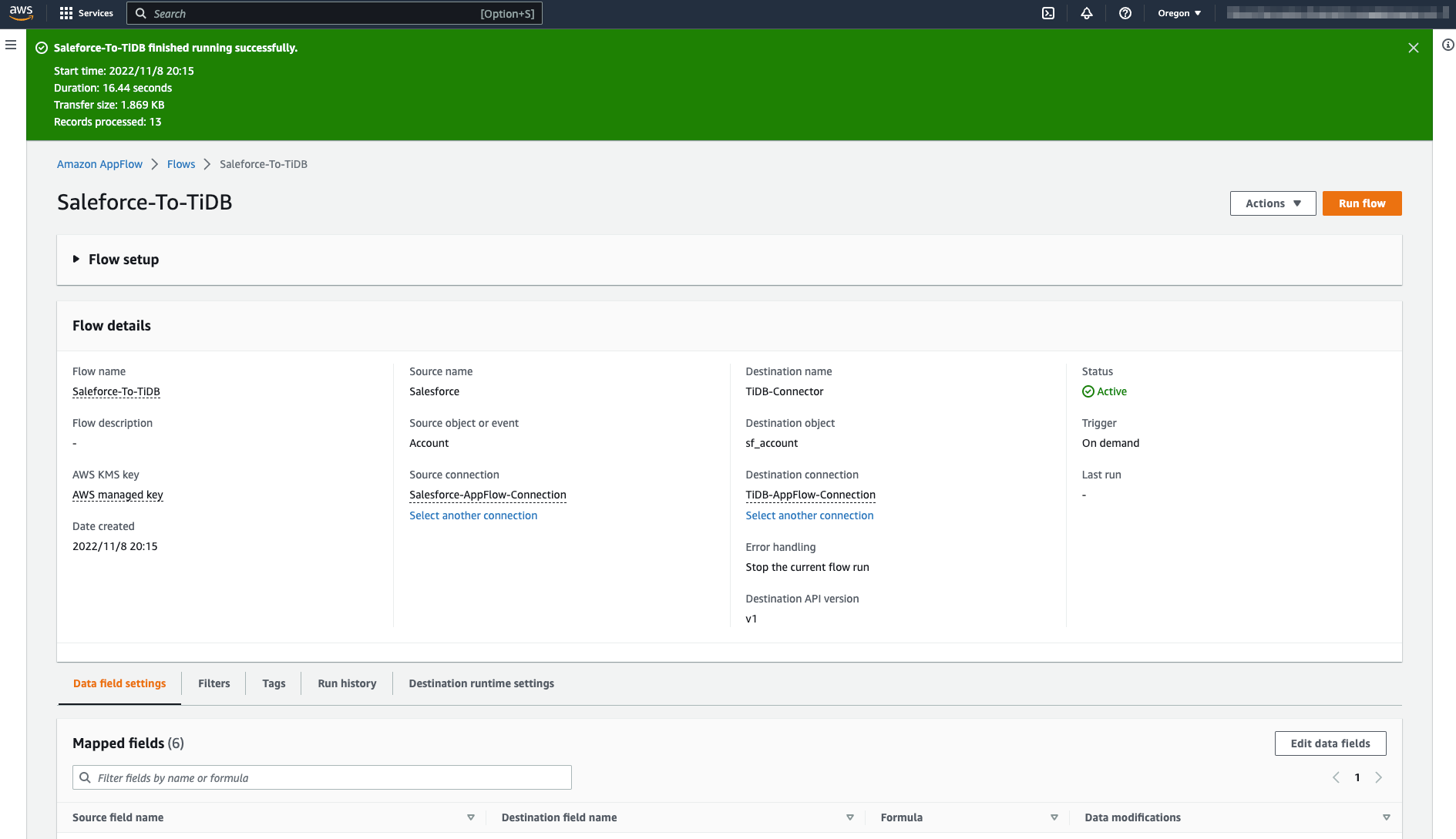Sort by Destination field name column arrow
This screenshot has width=1456, height=839.
click(850, 817)
